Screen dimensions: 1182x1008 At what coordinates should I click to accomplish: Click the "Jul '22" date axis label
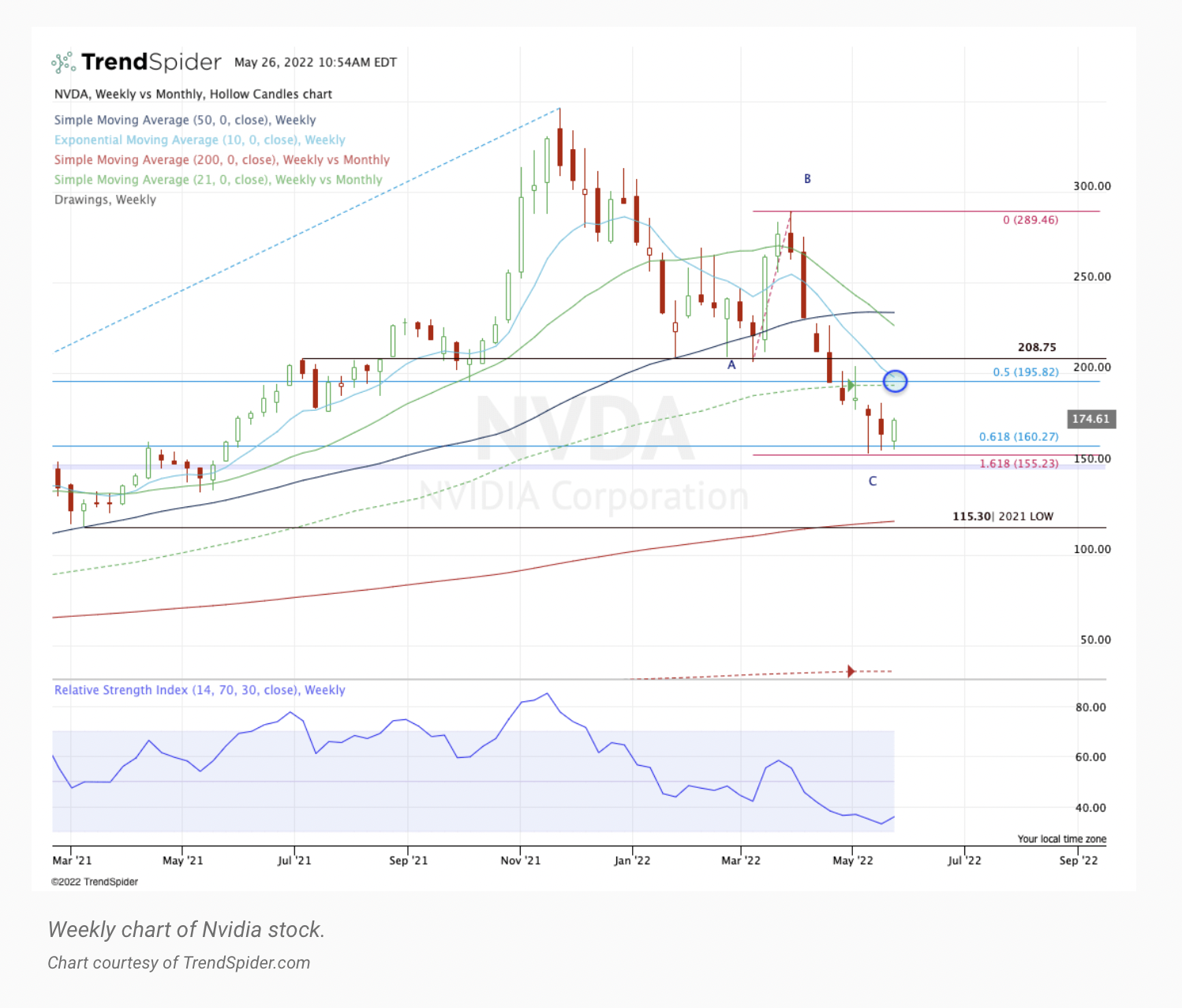964,861
